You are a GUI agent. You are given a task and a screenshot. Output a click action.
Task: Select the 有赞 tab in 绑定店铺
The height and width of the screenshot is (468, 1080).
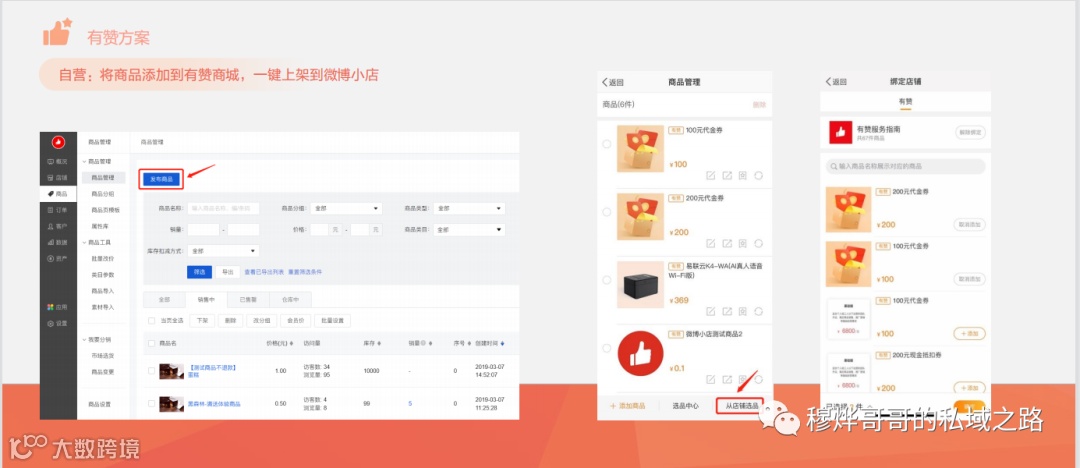tap(905, 101)
